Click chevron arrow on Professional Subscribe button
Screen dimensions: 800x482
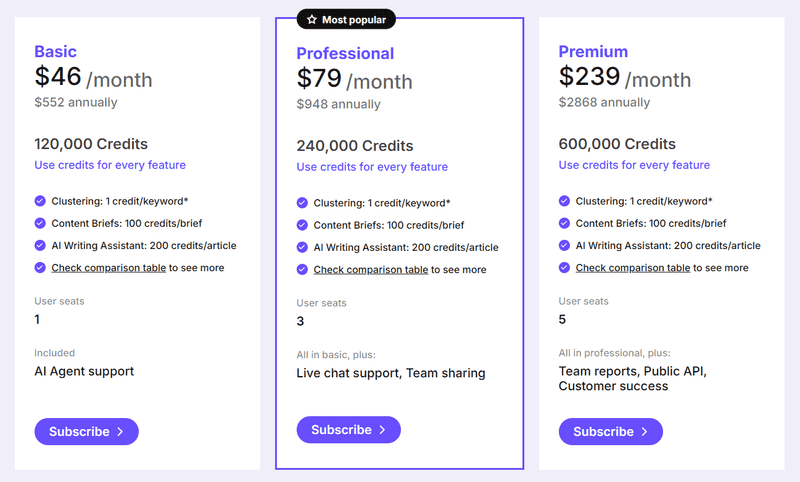point(383,430)
